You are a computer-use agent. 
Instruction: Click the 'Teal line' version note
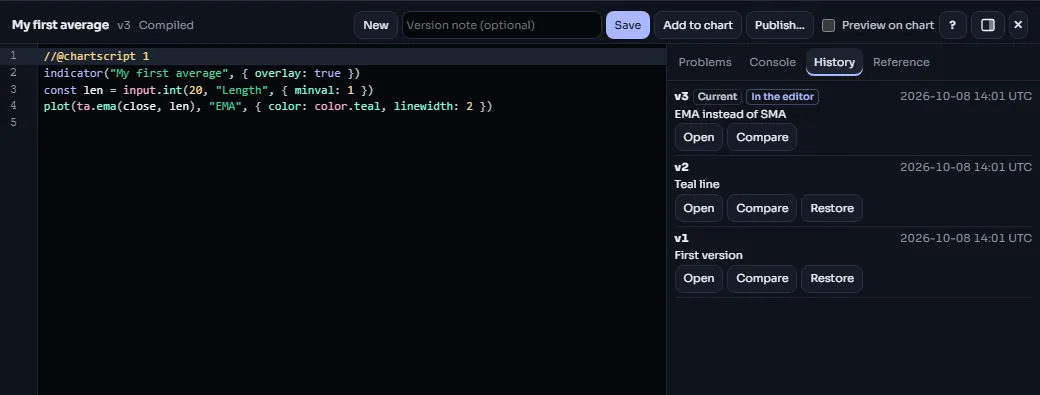696,184
